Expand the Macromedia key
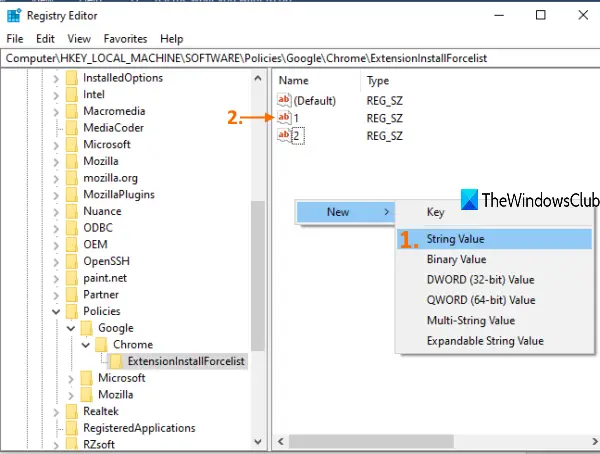The height and width of the screenshot is (454, 600). click(x=56, y=112)
